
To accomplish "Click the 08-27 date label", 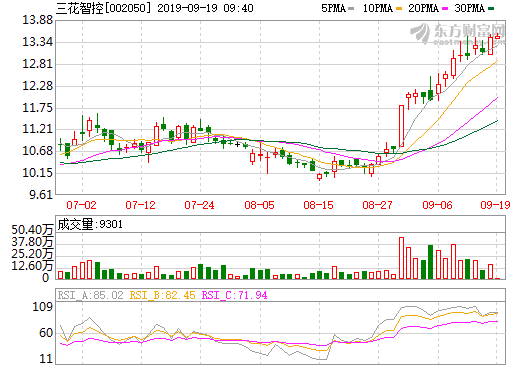I will [x=377, y=205].
